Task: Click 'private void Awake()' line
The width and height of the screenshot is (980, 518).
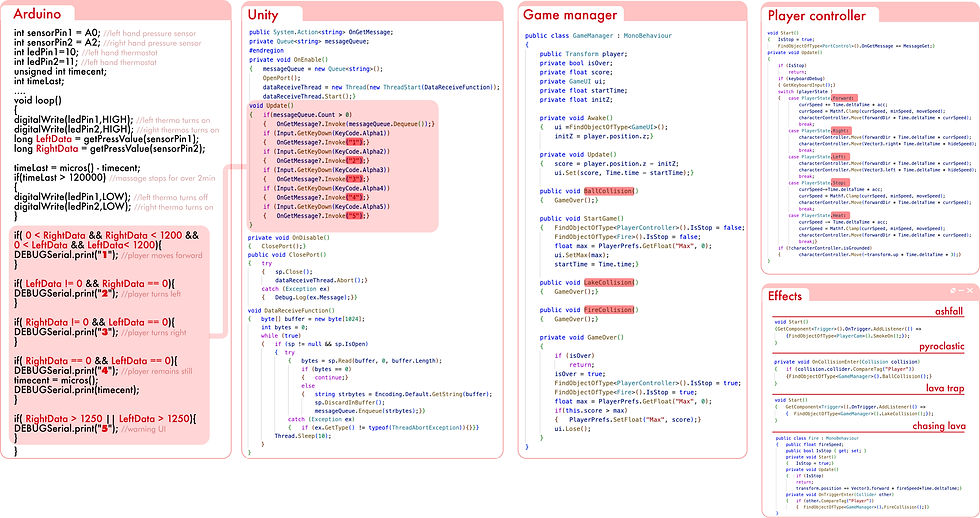Action: click(576, 118)
